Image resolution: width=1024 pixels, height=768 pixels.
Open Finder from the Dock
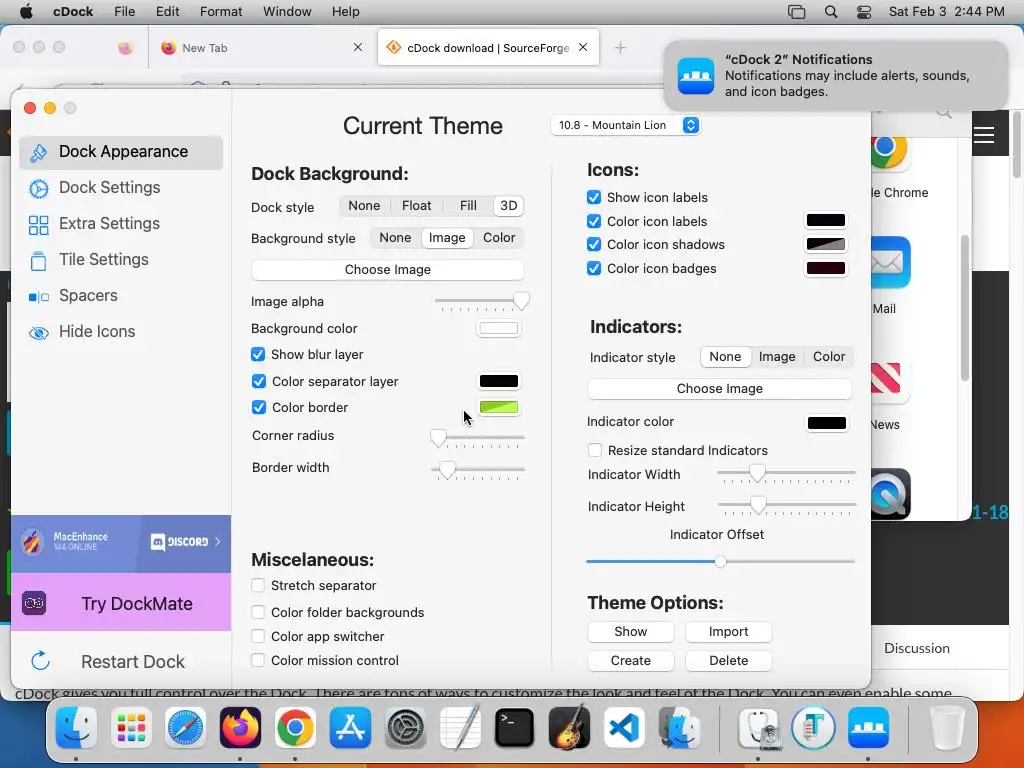[76, 727]
